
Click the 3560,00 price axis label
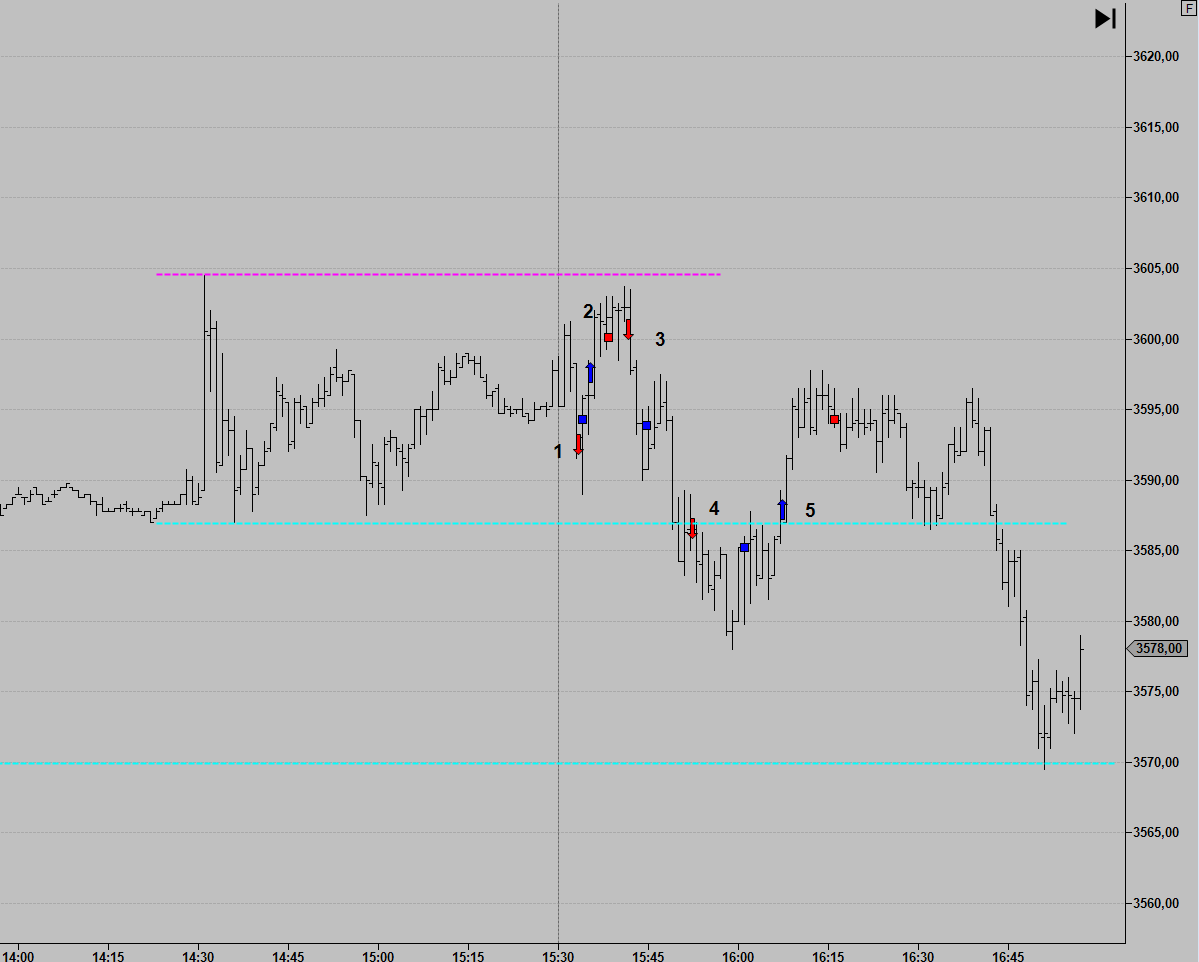[1155, 903]
